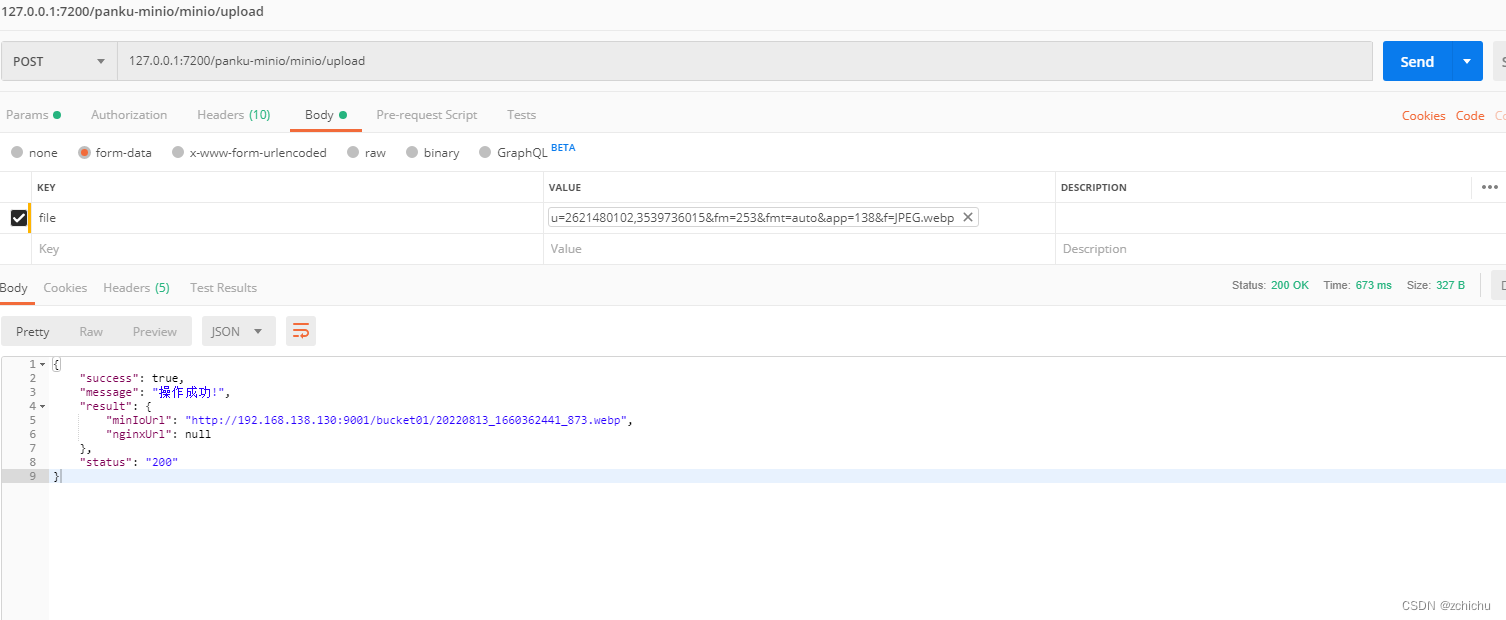Screen dimensions: 1506x620
Task: Remove the webp file value with the X
Action: point(967,217)
